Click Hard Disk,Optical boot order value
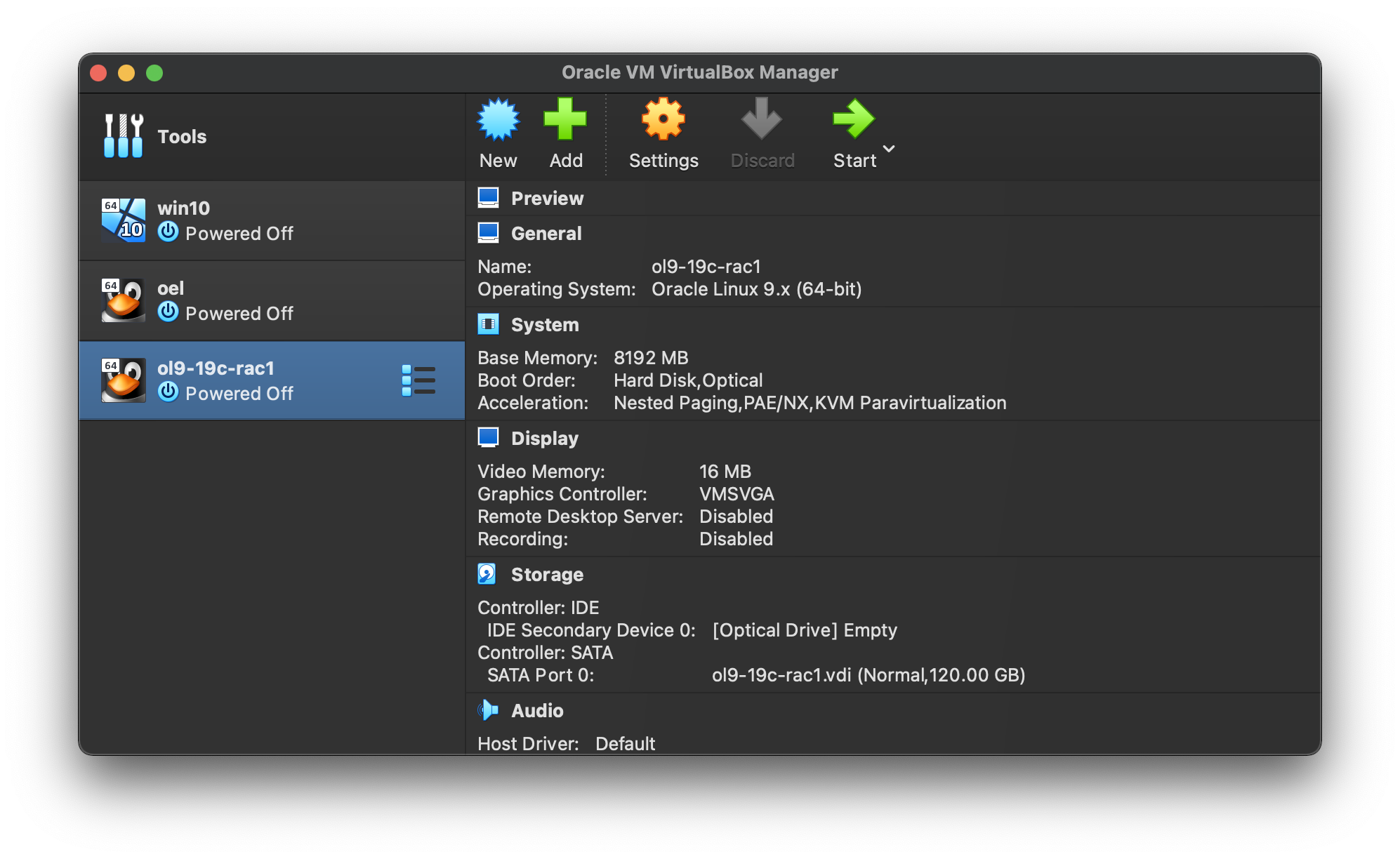This screenshot has height=859, width=1400. (688, 380)
